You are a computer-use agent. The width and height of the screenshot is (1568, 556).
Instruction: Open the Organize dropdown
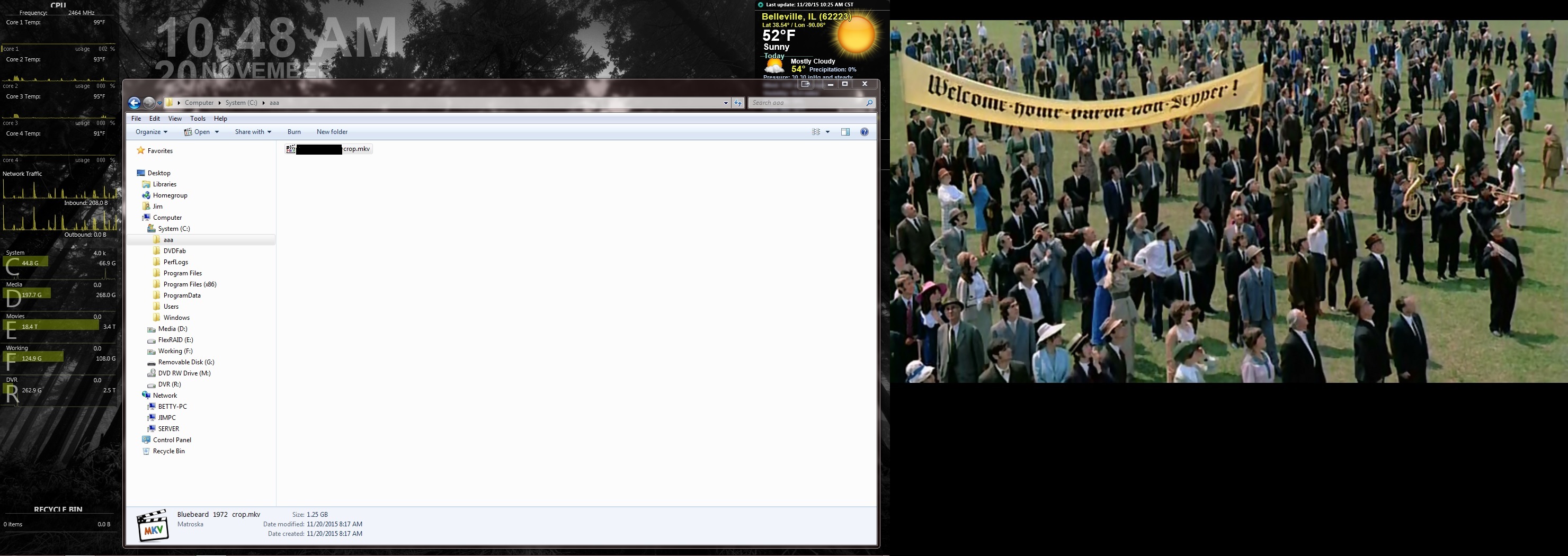[151, 132]
